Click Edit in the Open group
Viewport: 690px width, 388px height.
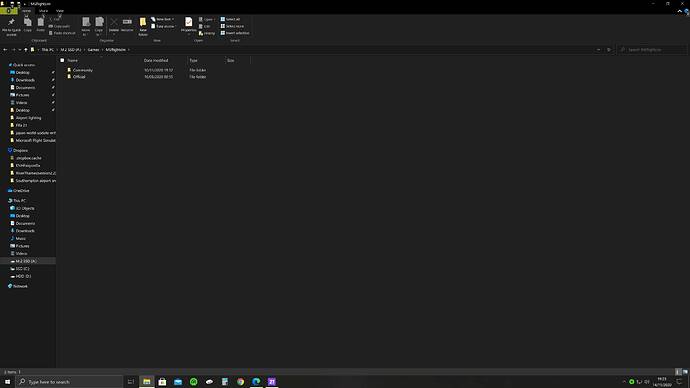click(205, 26)
